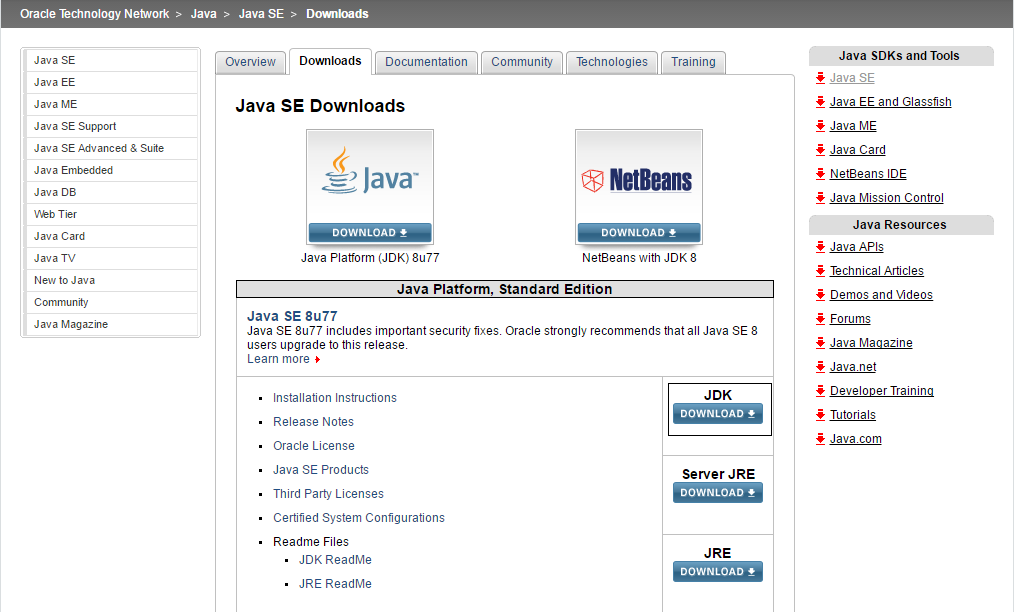Click Oracle Technology Network breadcrumb
The height and width of the screenshot is (612, 1014).
tap(94, 14)
